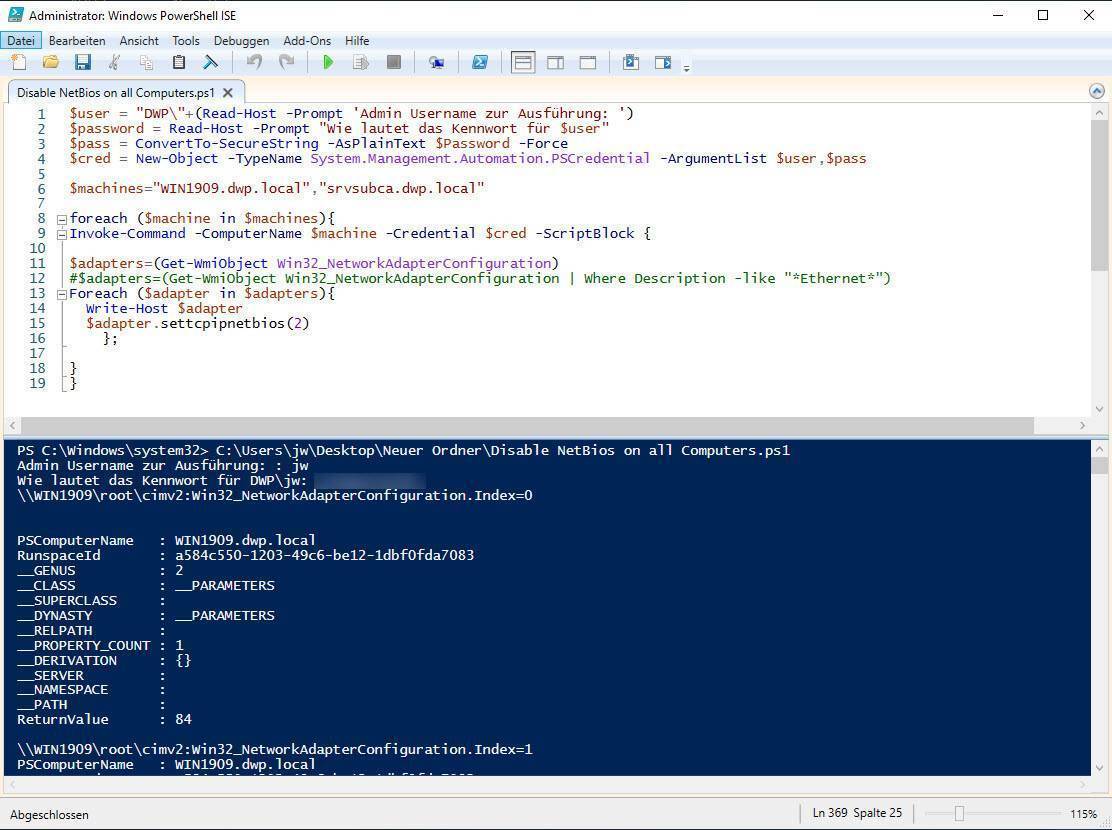Screen dimensions: 1112x830
Task: Launch PowerShell.exe from the toolbar icon
Action: pyautogui.click(x=480, y=63)
